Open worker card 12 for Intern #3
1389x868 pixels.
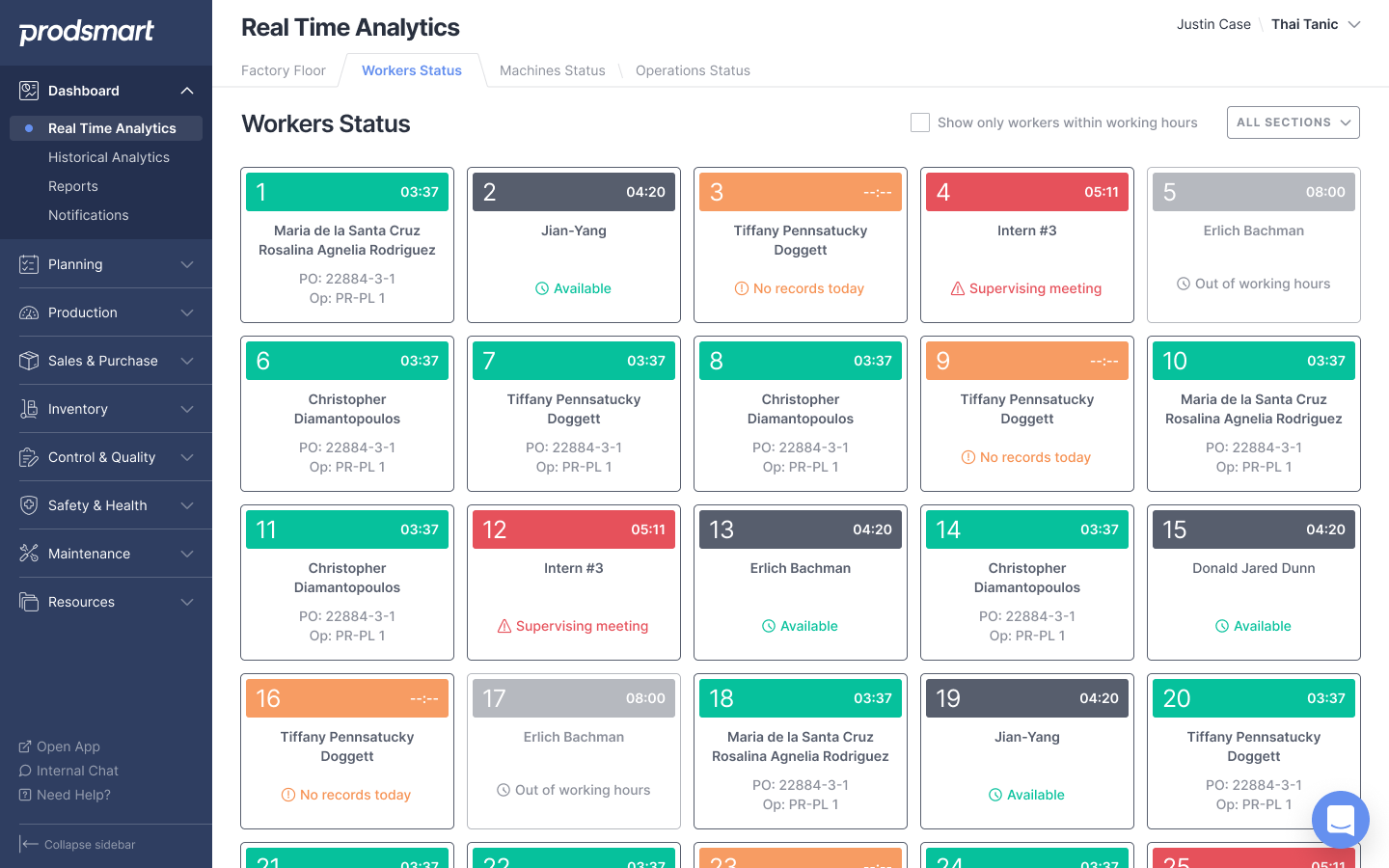pyautogui.click(x=573, y=583)
